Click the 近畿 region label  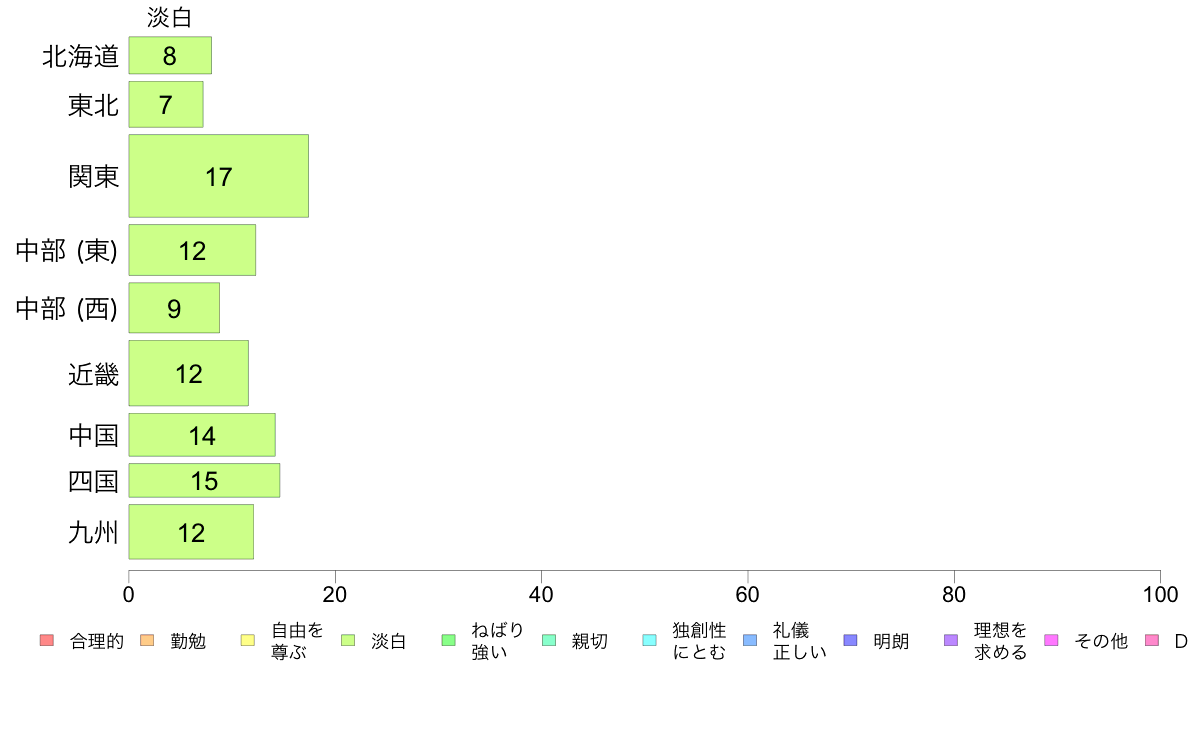click(x=93, y=374)
